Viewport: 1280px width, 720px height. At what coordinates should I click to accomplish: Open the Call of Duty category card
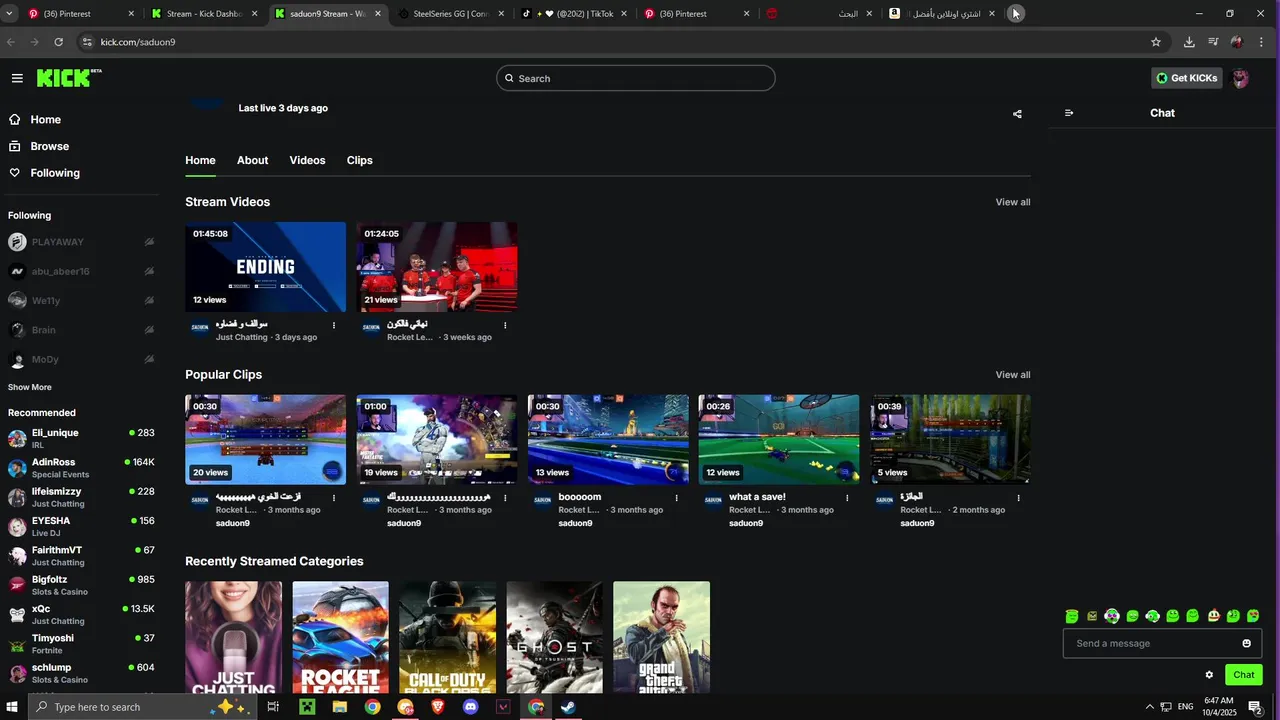tap(447, 637)
